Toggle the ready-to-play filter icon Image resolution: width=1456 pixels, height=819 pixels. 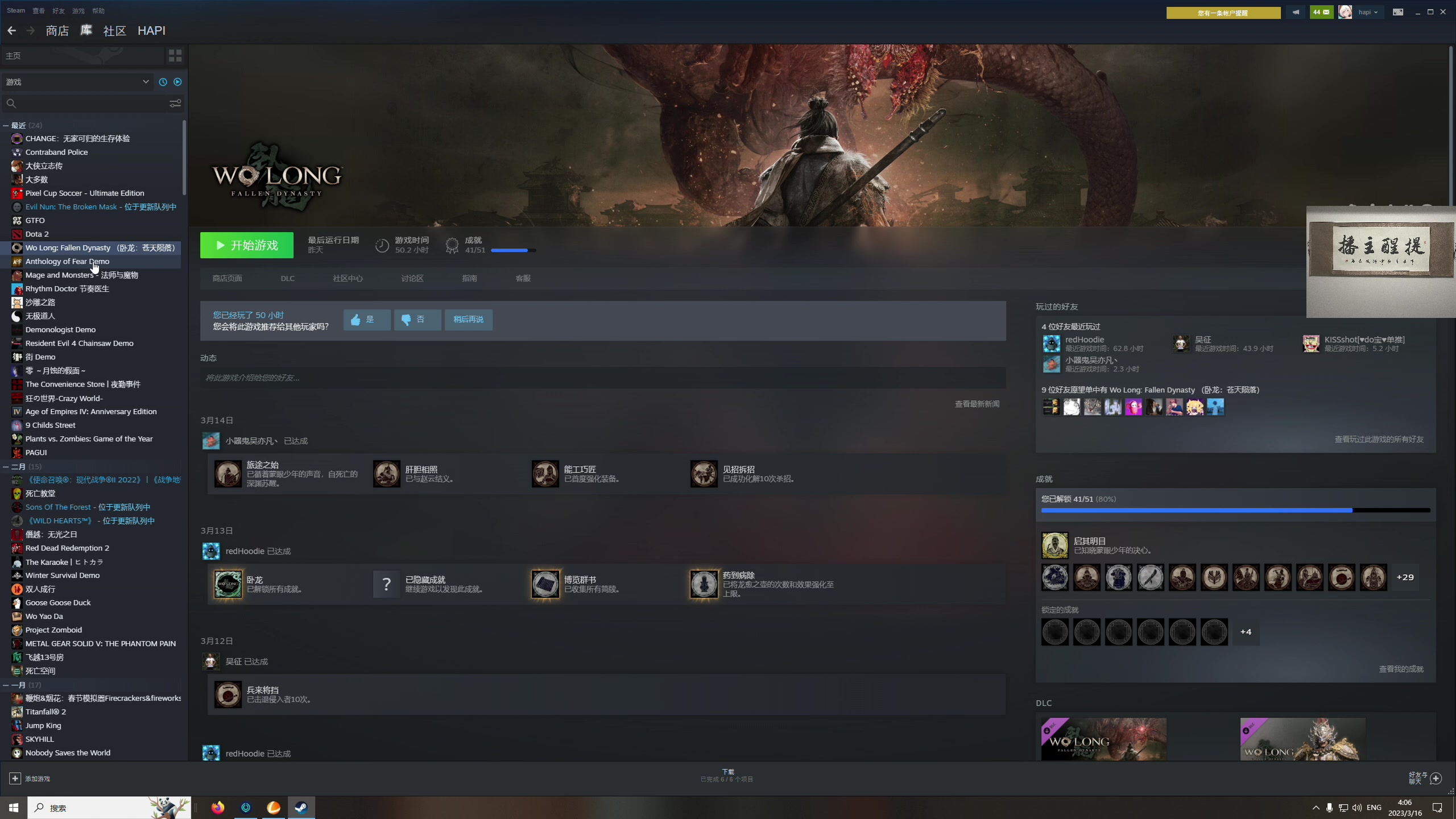(x=177, y=82)
